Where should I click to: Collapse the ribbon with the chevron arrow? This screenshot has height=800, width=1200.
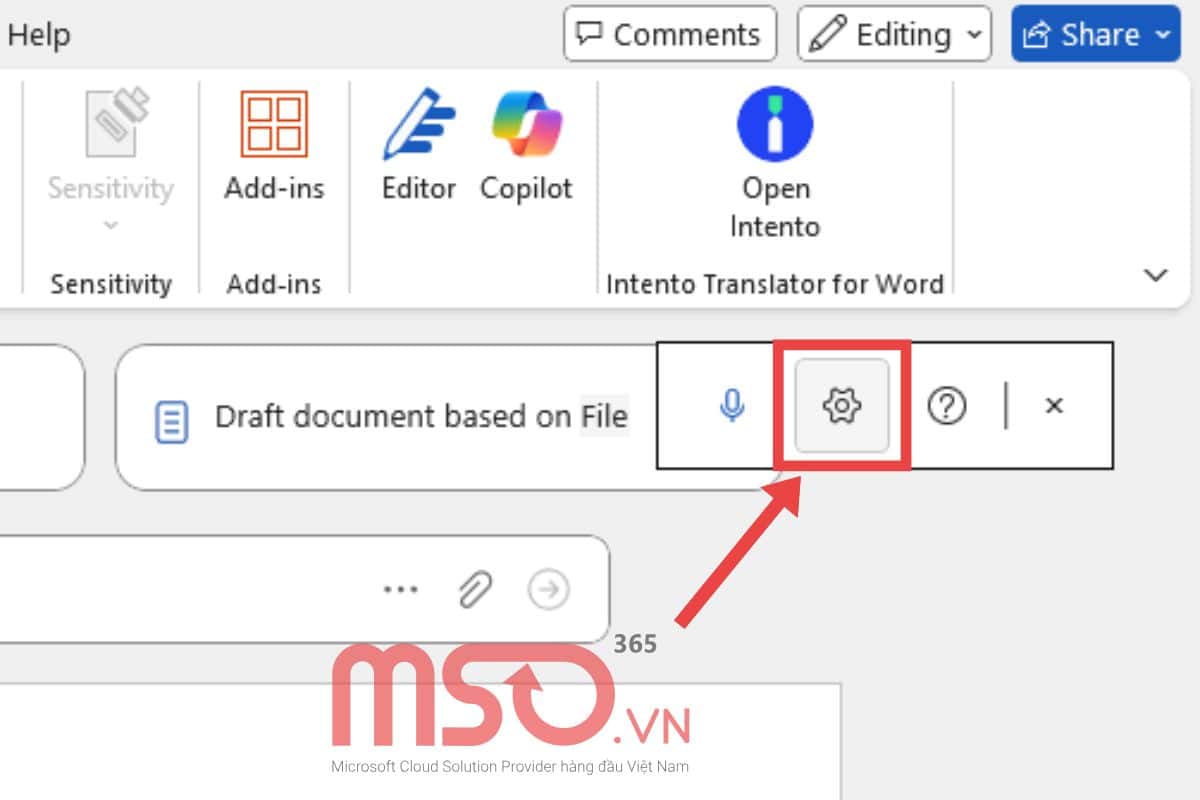(x=1156, y=275)
